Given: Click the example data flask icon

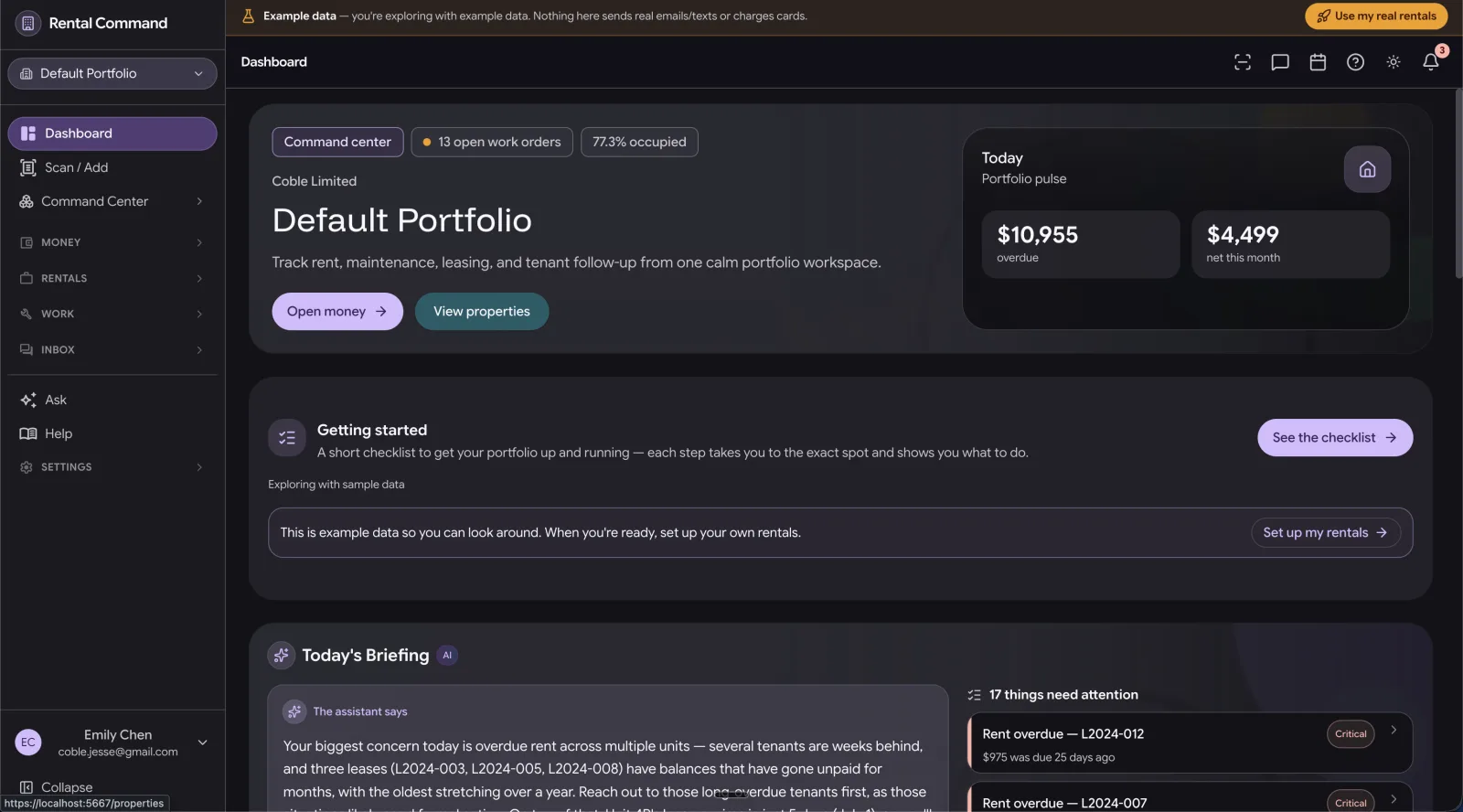Looking at the screenshot, I should click(x=248, y=16).
